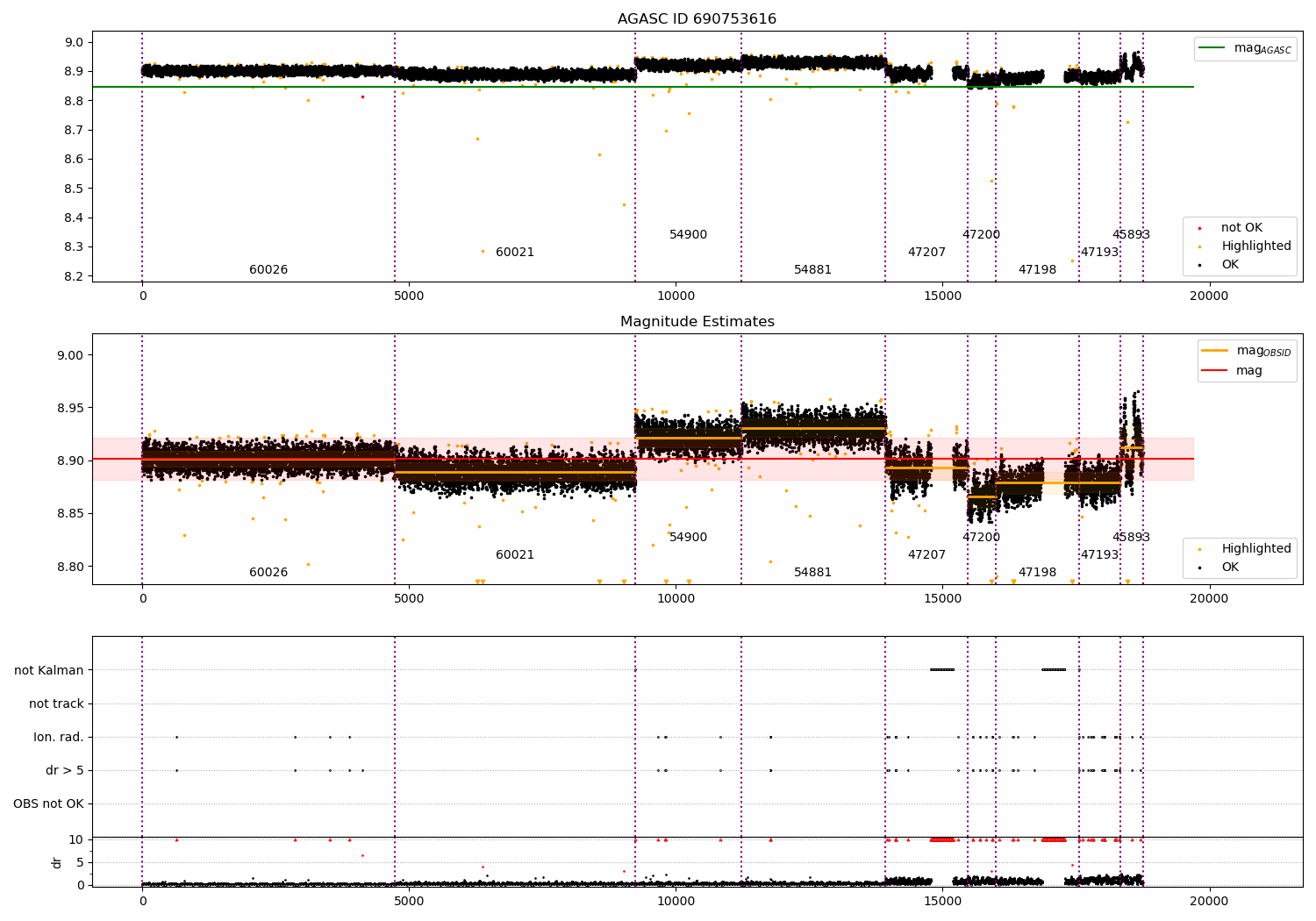Click OBSID label 47198 in Magnitude Estimates plot
The height and width of the screenshot is (921, 1316).
(1037, 573)
